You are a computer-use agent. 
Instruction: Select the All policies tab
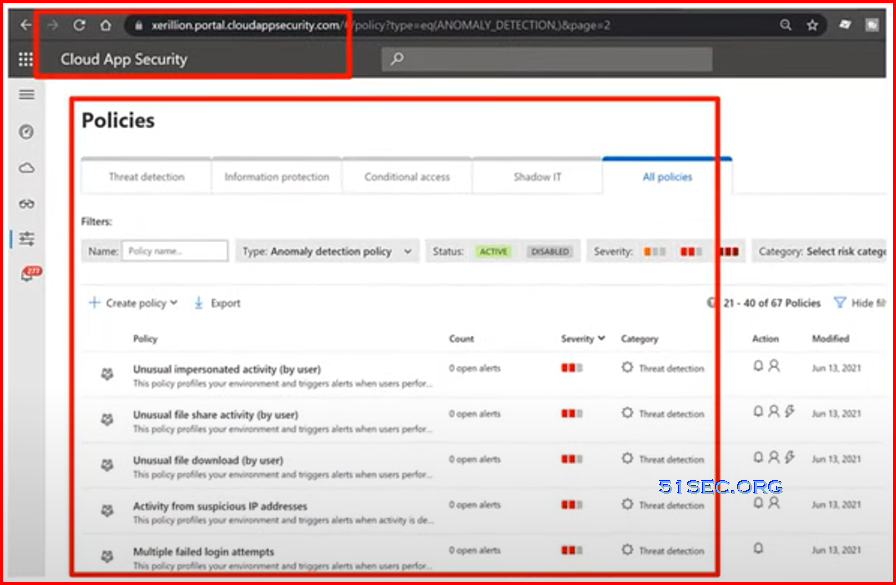point(667,177)
